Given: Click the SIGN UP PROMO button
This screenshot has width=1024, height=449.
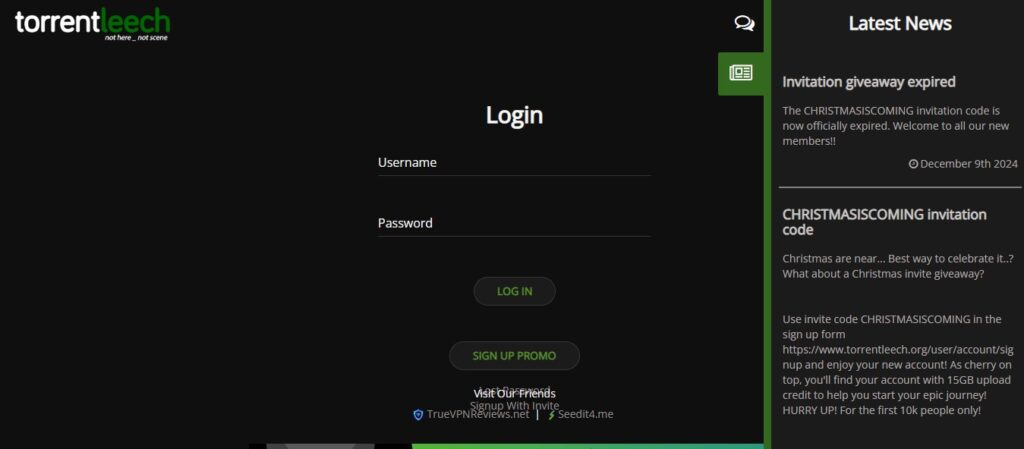Looking at the screenshot, I should [x=515, y=356].
